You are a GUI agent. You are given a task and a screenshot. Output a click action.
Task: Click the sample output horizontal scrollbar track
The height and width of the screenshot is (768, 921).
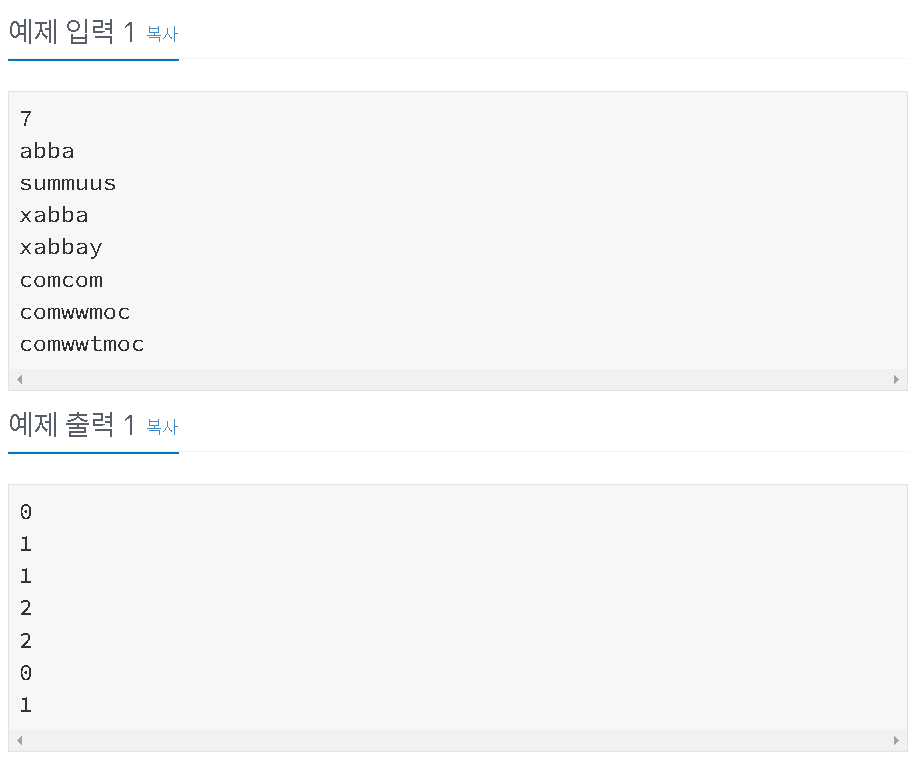point(458,740)
